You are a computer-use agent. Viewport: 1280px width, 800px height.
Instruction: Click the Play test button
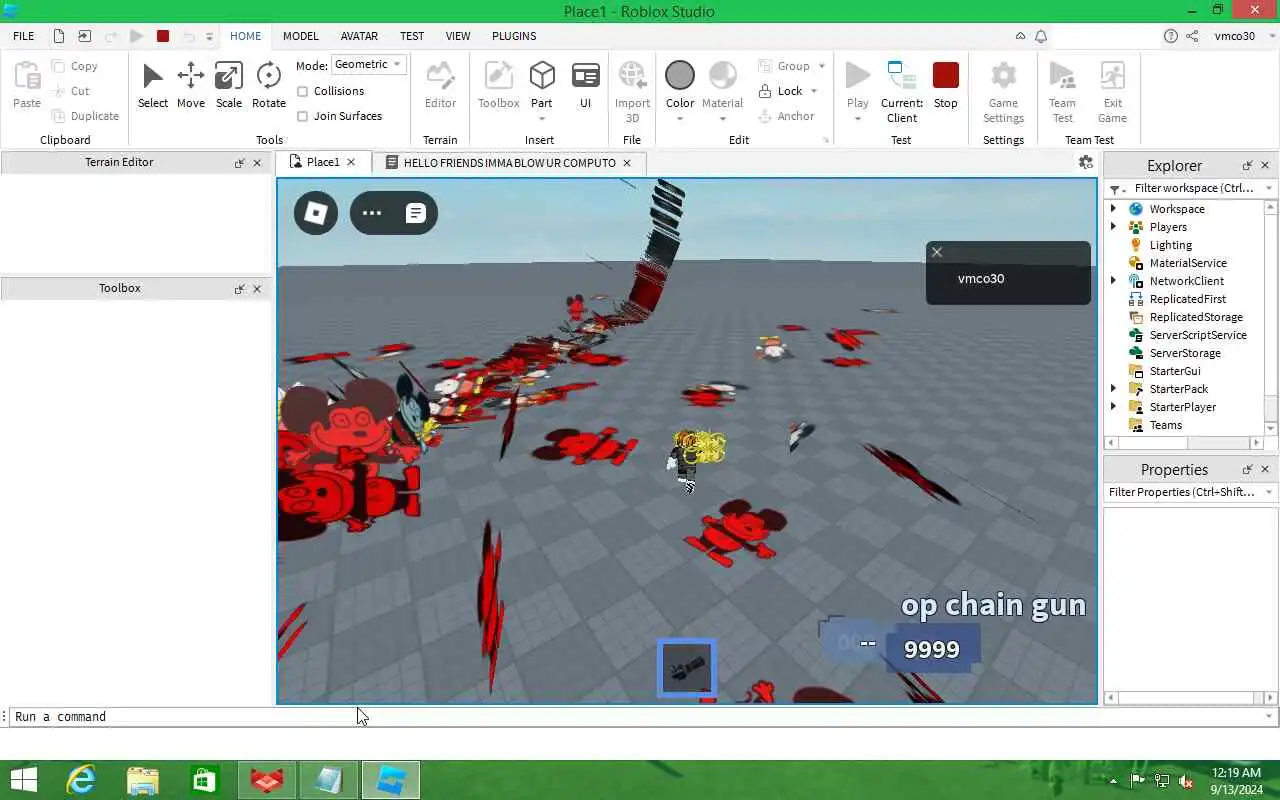pyautogui.click(x=857, y=90)
